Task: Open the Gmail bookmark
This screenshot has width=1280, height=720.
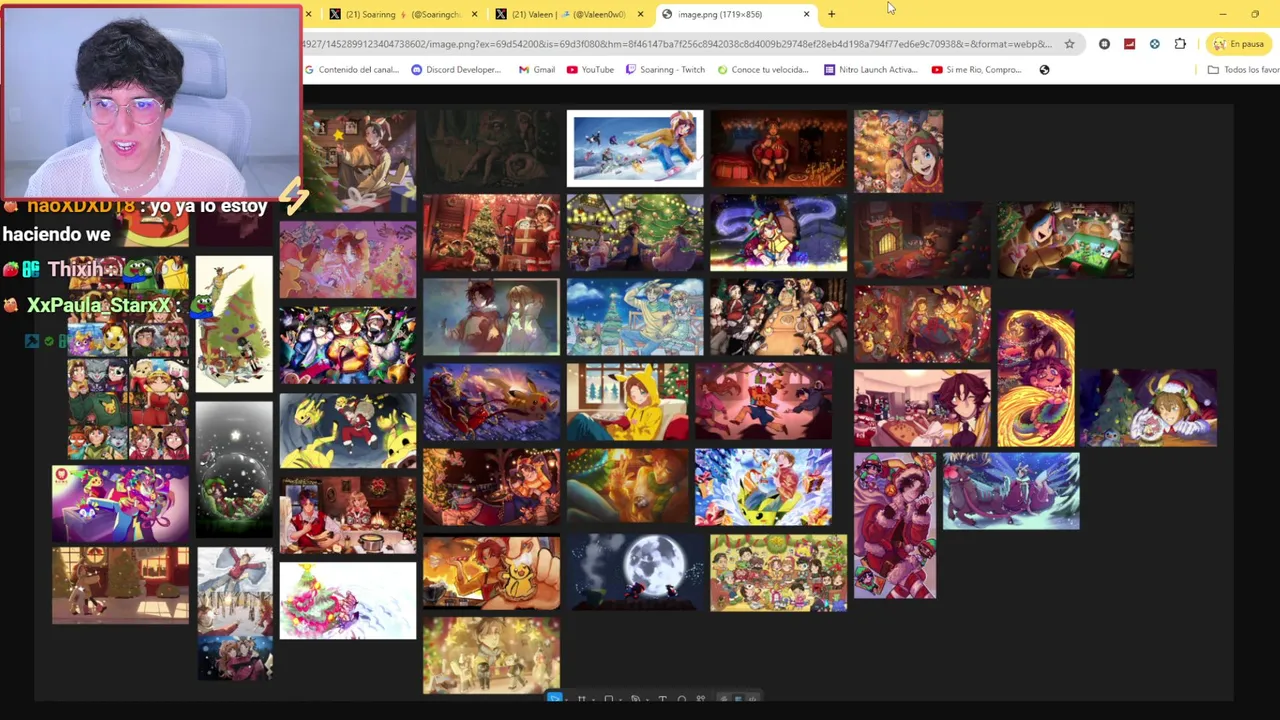Action: click(537, 70)
